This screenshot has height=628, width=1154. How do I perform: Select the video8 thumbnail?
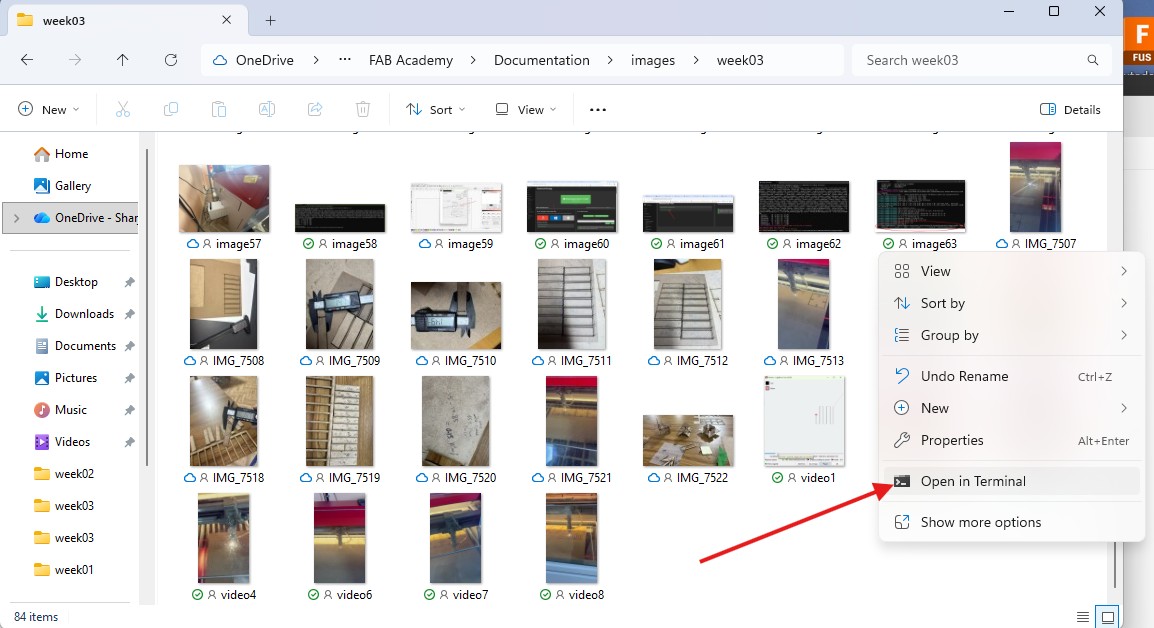click(x=572, y=538)
